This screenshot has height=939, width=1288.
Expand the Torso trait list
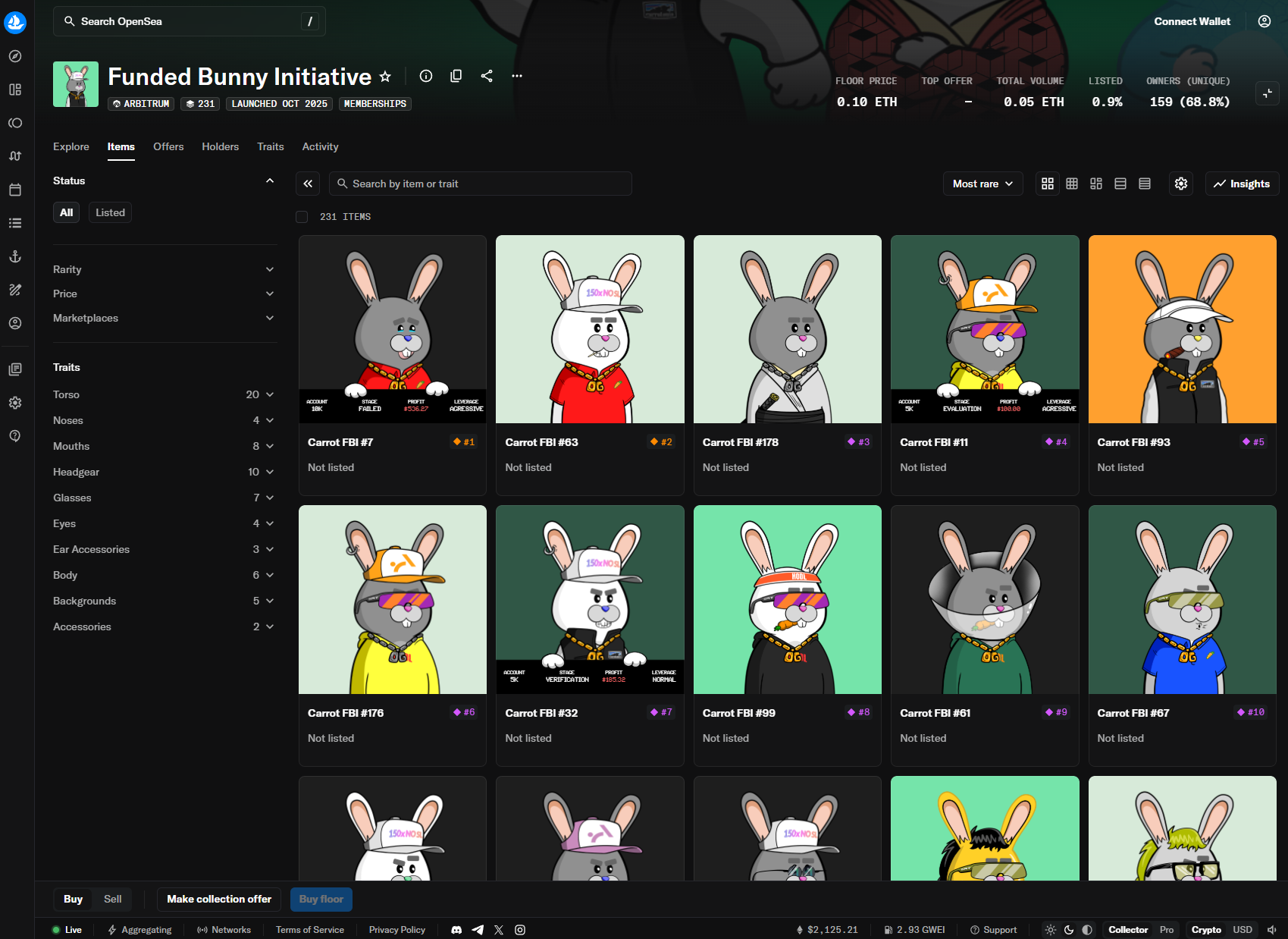(164, 394)
